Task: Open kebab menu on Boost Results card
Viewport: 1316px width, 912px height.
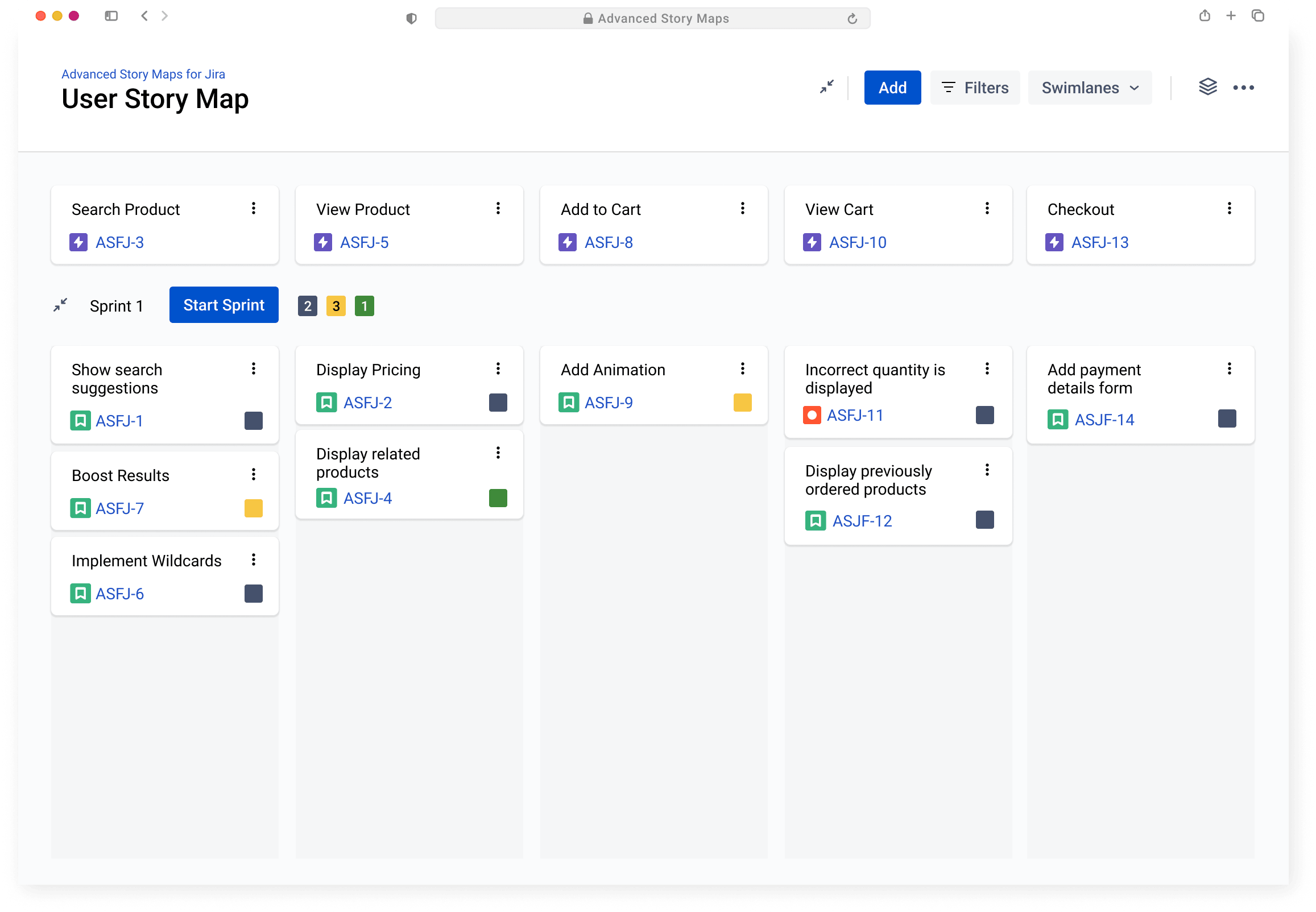Action: [x=253, y=474]
